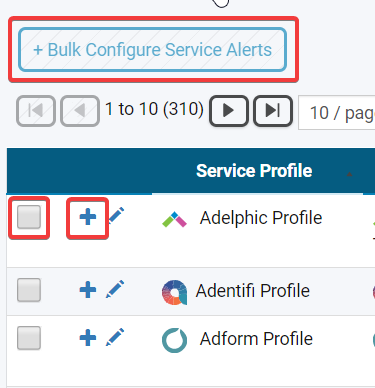375x388 pixels.
Task: Add alert with Adform Profile plus icon
Action: tap(88, 337)
